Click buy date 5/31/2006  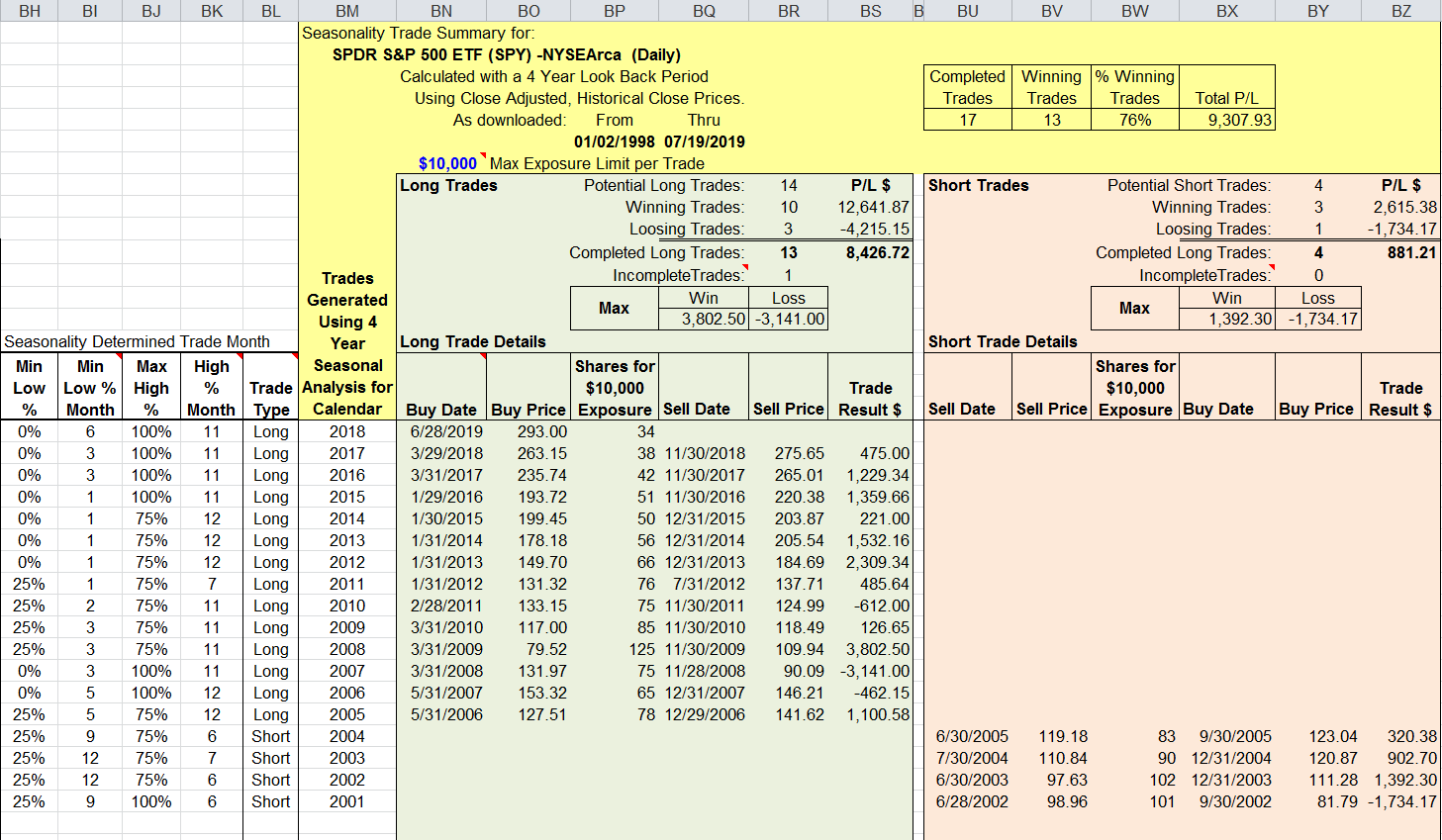click(446, 714)
